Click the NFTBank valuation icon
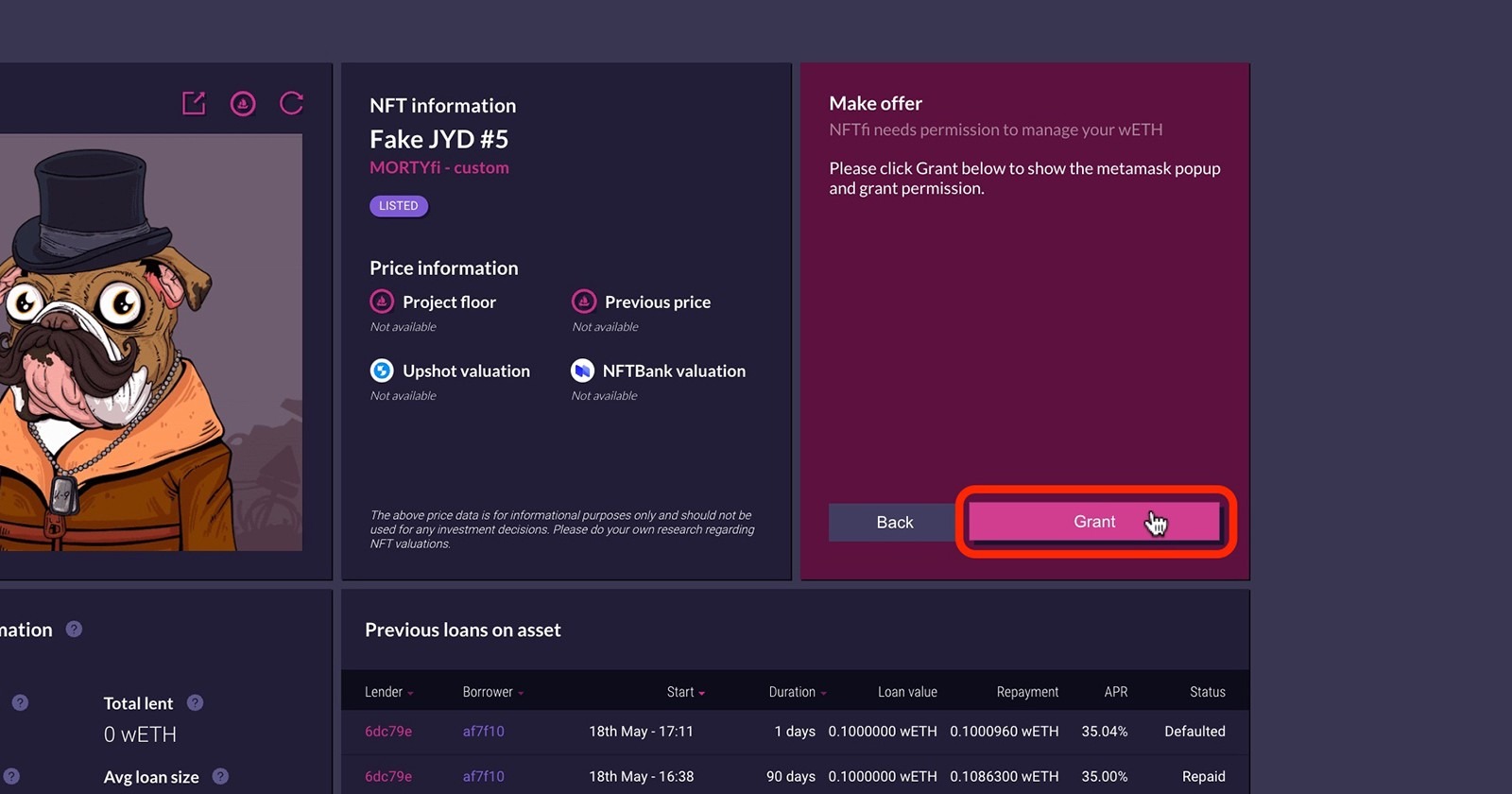The image size is (1512, 794). pos(582,371)
